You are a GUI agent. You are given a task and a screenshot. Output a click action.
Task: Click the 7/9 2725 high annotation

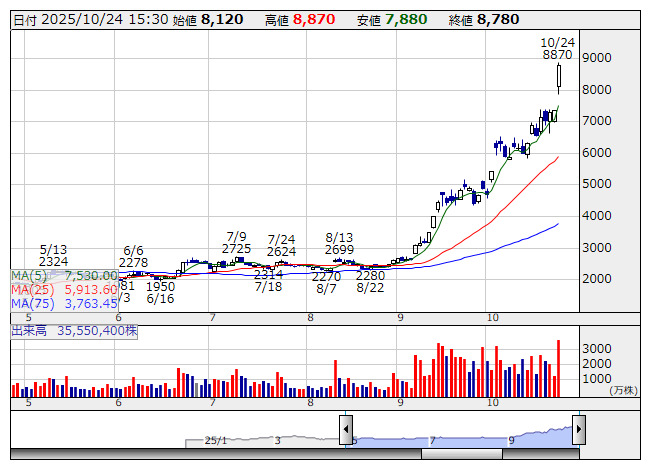(236, 241)
